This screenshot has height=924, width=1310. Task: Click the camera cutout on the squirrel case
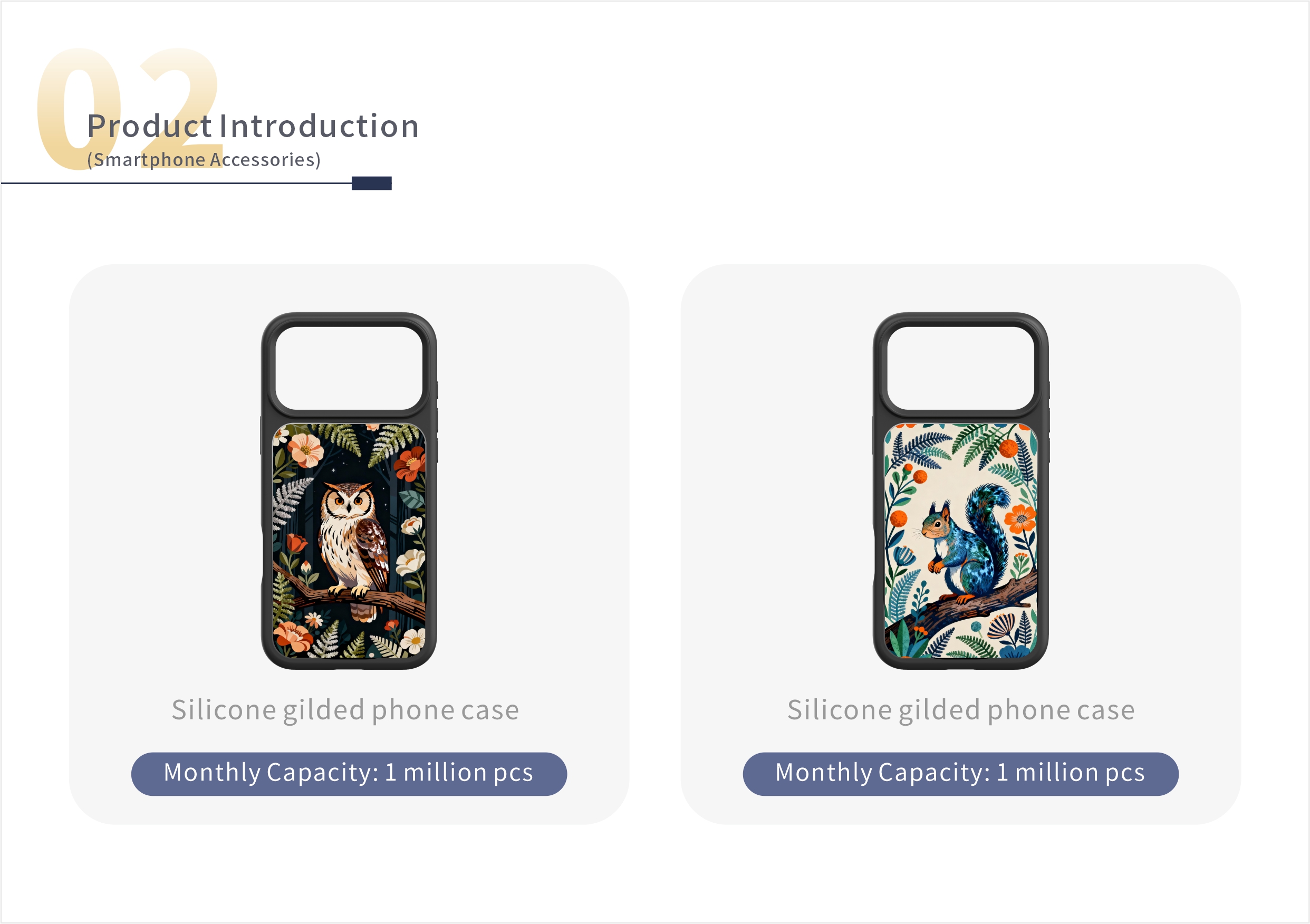pyautogui.click(x=961, y=368)
